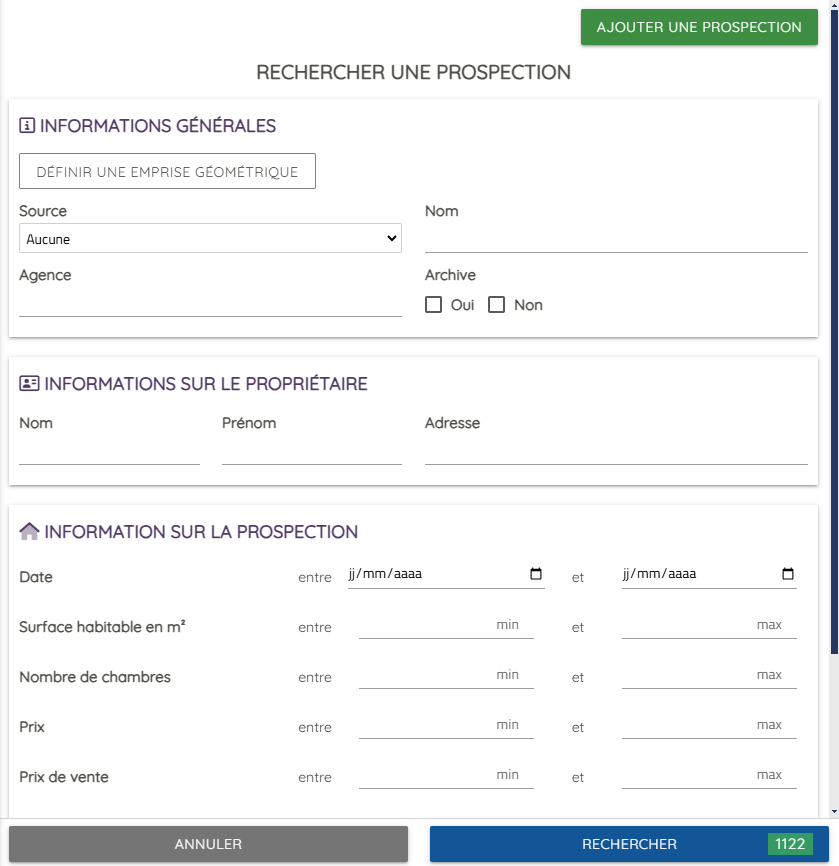Click the Annuler button

click(x=208, y=844)
